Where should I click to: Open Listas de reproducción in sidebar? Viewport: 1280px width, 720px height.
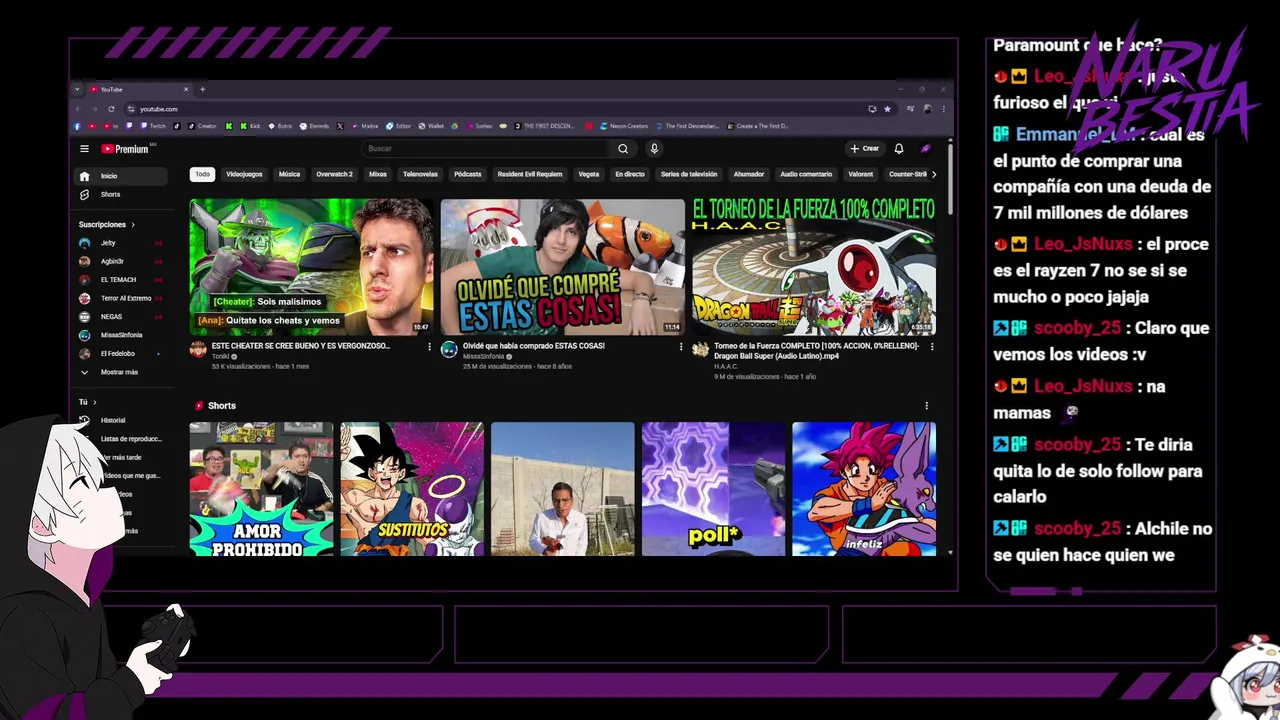121,439
